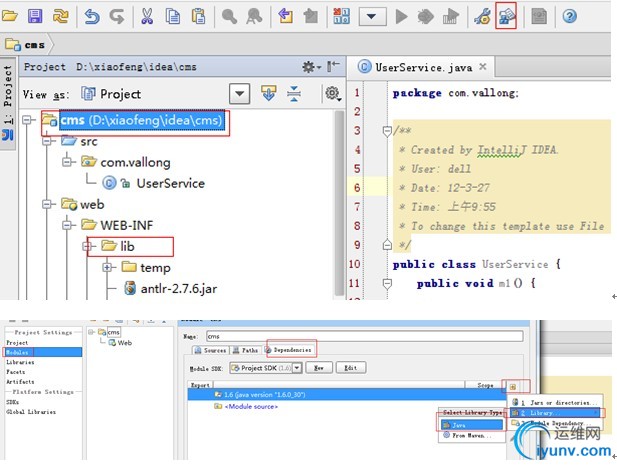Image resolution: width=617 pixels, height=467 pixels.
Task: Collapse the src folder node
Action: (47, 141)
